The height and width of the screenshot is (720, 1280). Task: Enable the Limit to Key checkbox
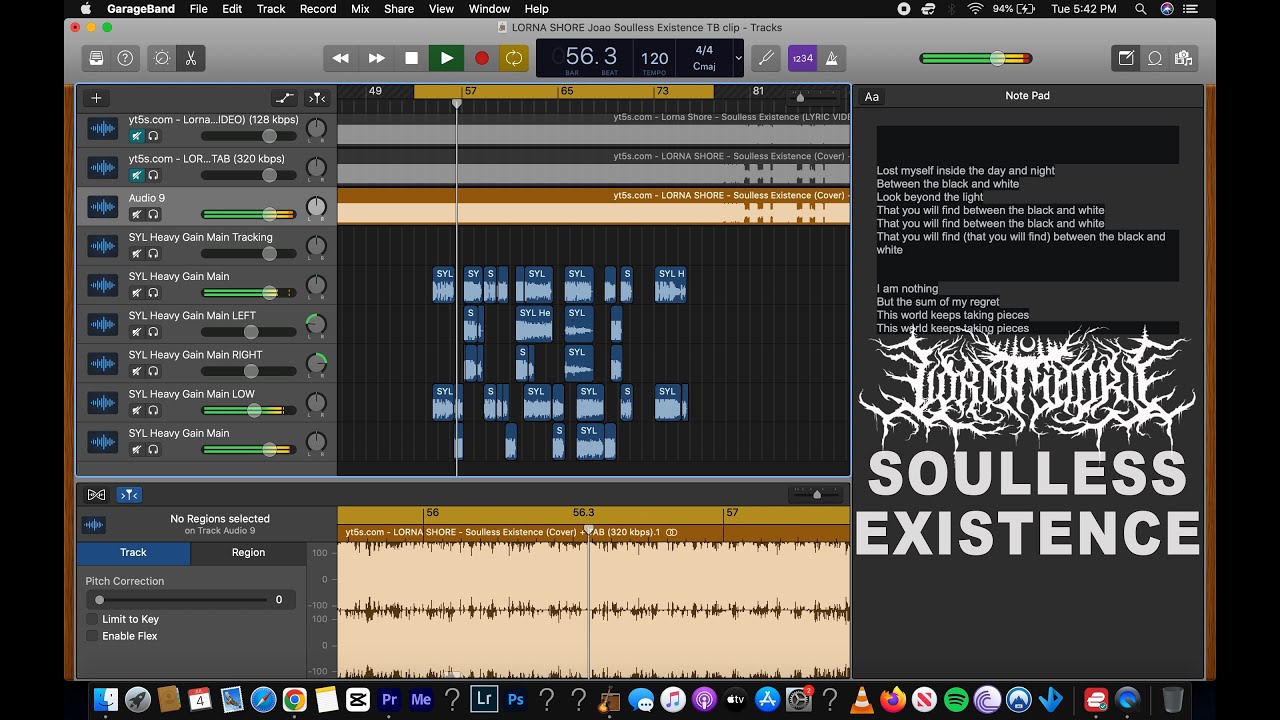(x=92, y=619)
